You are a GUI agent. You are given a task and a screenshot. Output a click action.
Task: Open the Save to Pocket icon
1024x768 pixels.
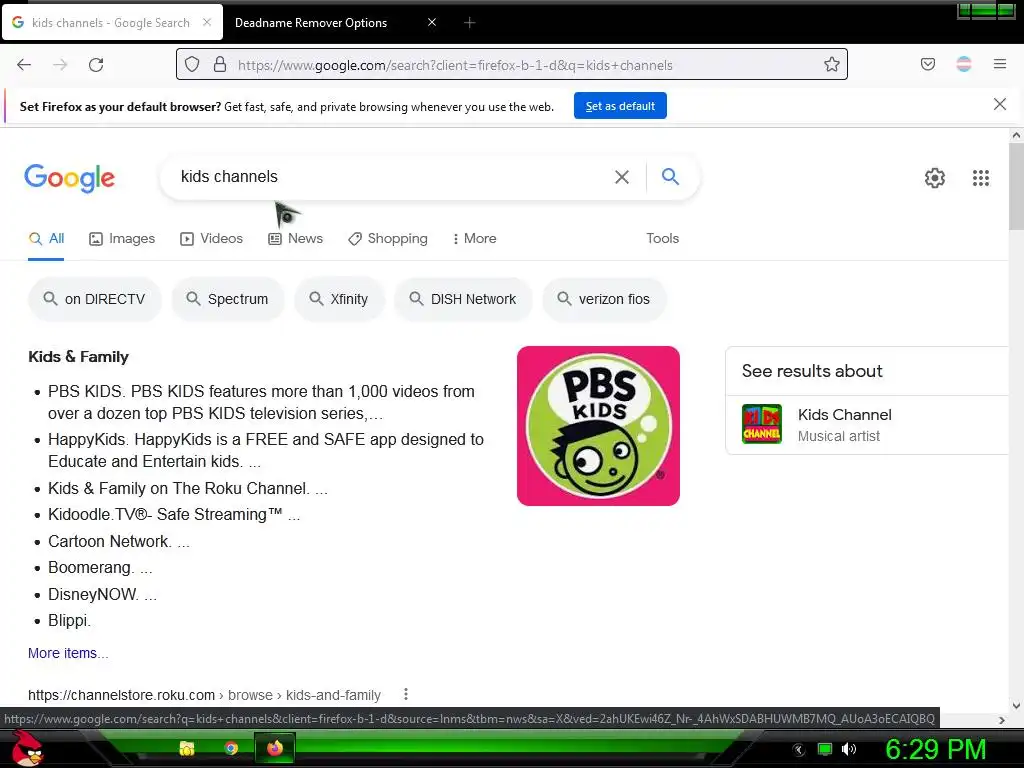(x=927, y=64)
